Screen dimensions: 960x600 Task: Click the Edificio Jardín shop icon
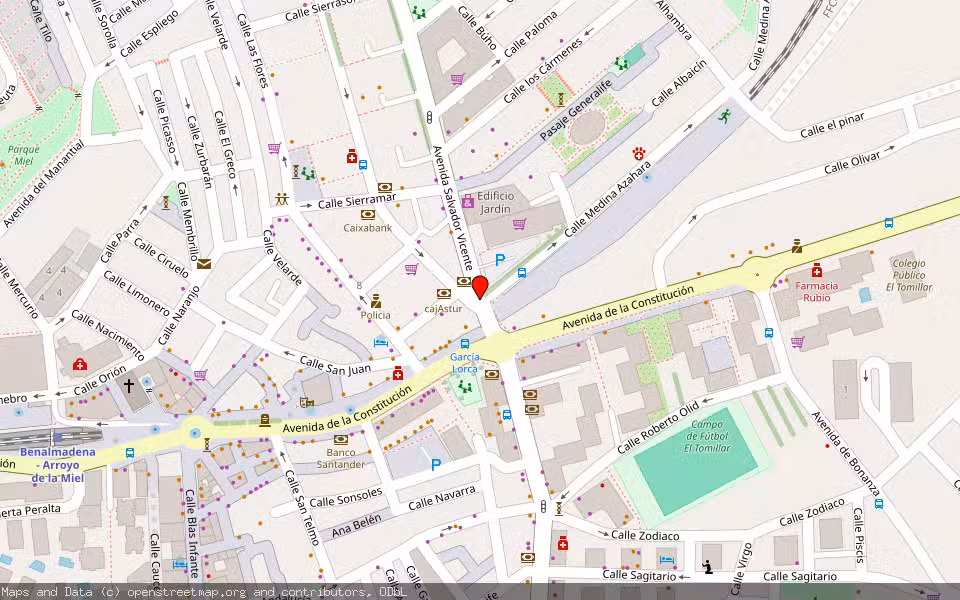point(468,201)
